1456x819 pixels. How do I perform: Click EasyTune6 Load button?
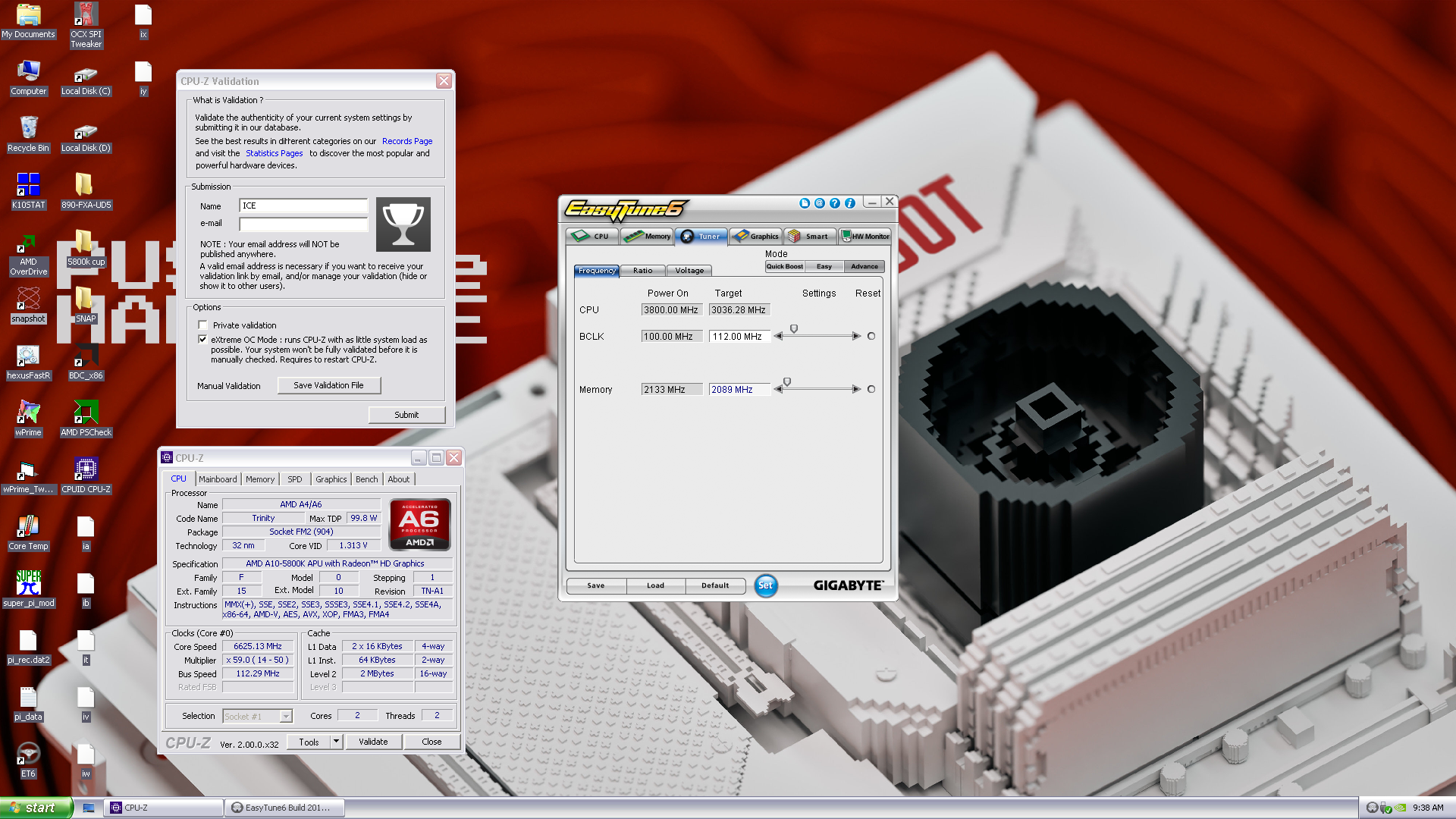[x=655, y=585]
